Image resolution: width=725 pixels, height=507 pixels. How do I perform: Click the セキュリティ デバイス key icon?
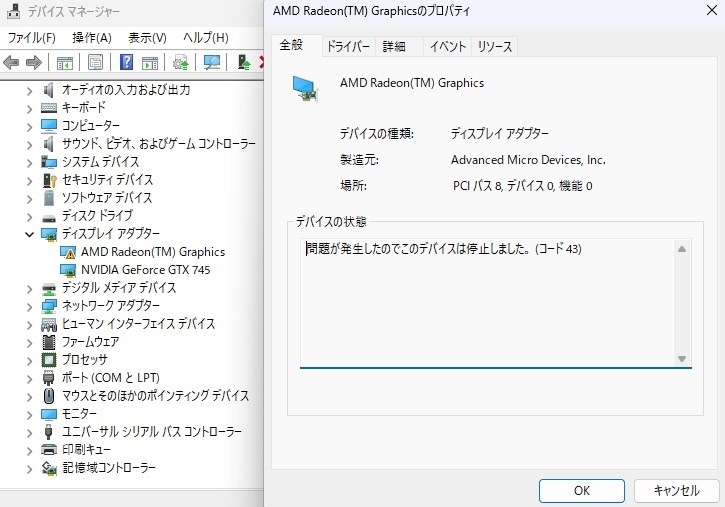(x=49, y=180)
